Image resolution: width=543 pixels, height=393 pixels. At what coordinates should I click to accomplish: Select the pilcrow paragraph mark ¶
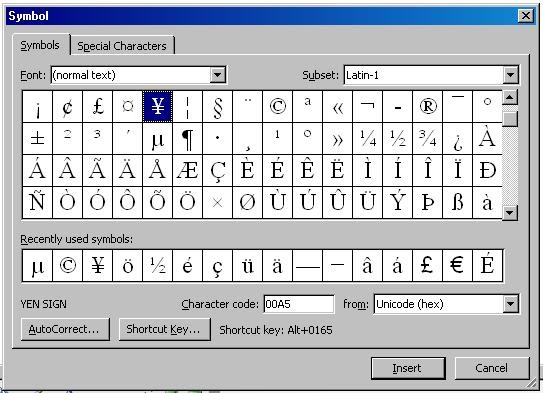(187, 139)
